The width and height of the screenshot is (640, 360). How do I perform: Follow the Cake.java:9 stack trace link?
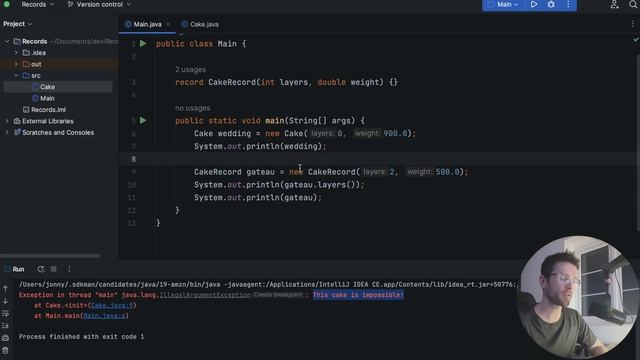112,305
